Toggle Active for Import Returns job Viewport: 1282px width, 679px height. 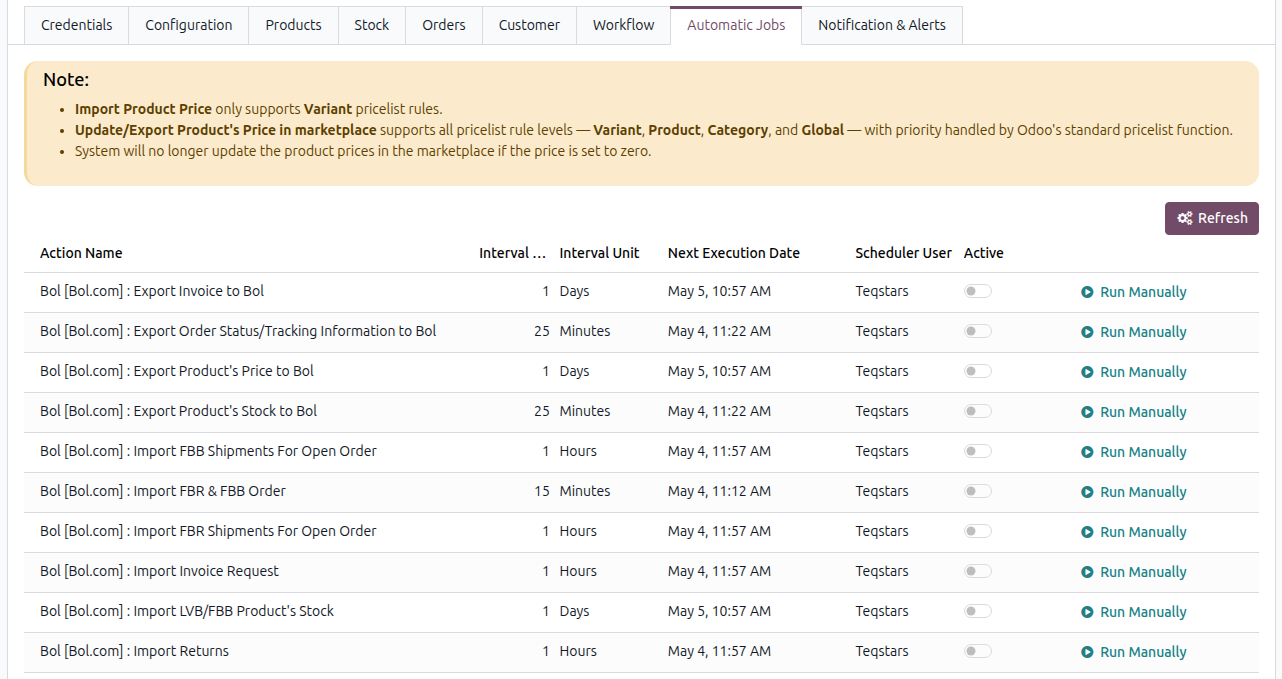977,651
